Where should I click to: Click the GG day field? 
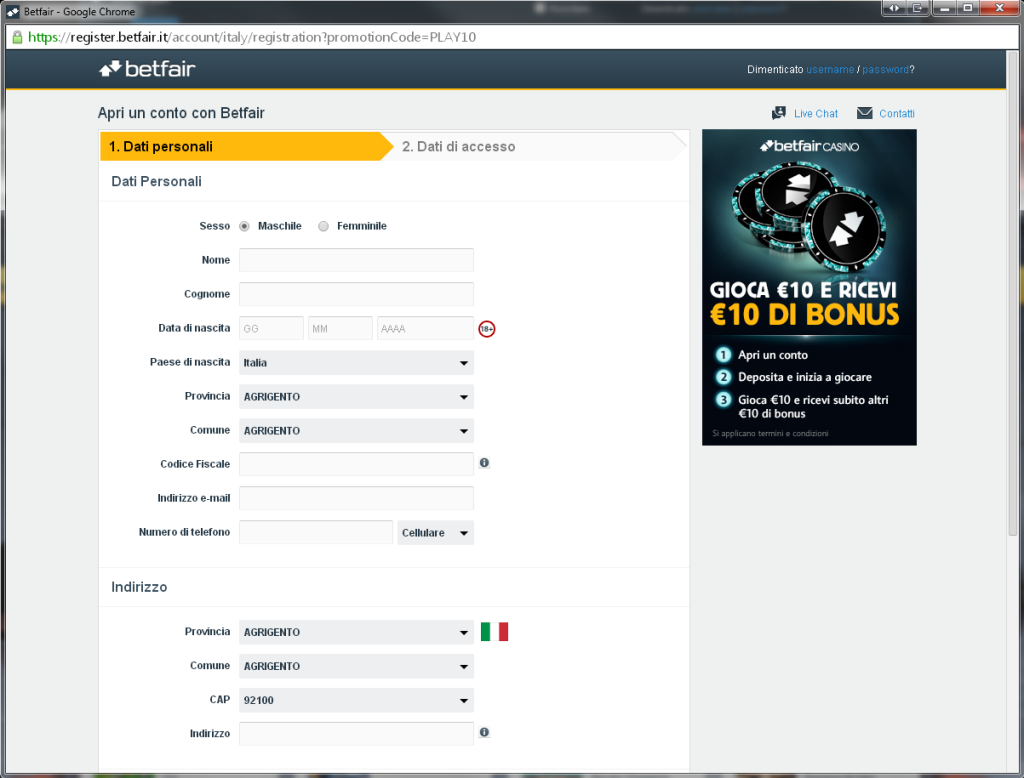click(271, 328)
